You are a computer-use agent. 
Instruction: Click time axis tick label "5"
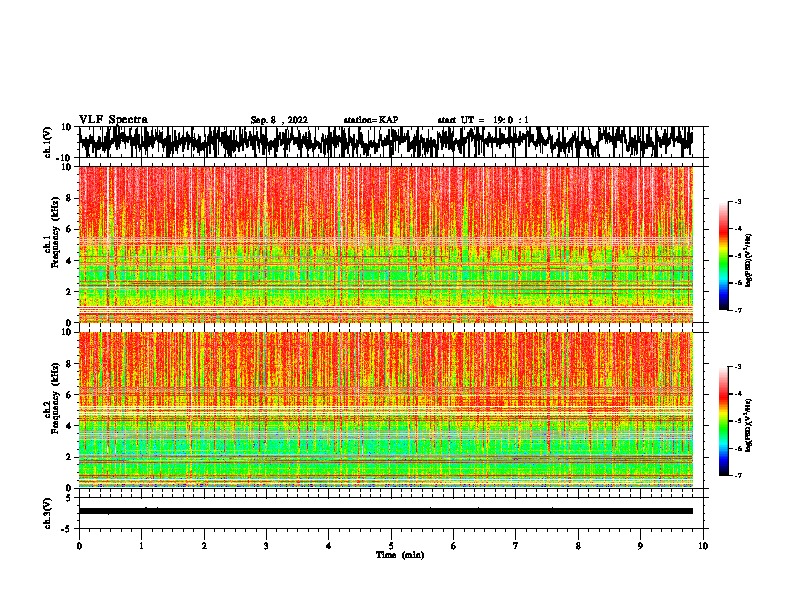391,546
